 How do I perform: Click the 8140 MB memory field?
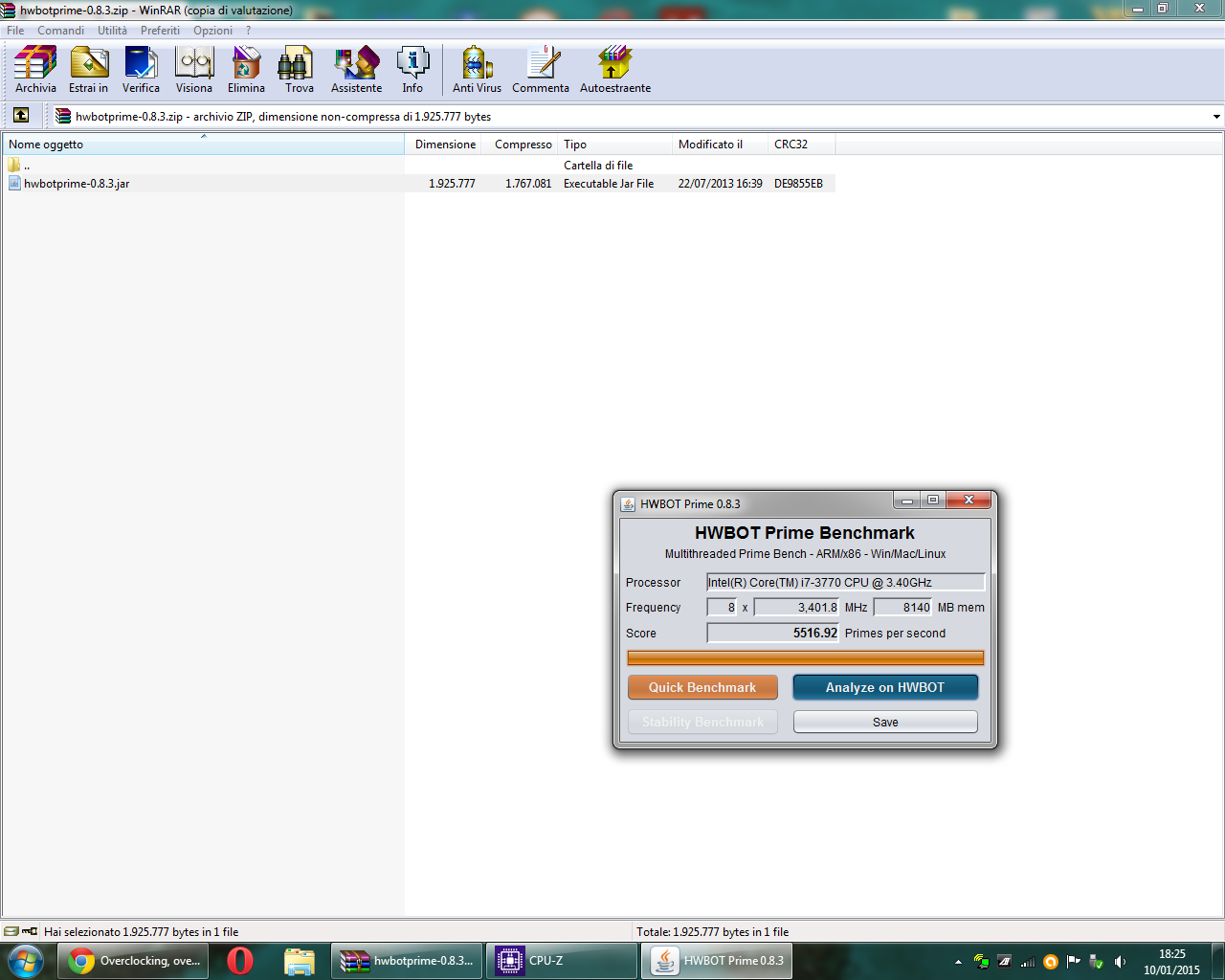pos(902,607)
